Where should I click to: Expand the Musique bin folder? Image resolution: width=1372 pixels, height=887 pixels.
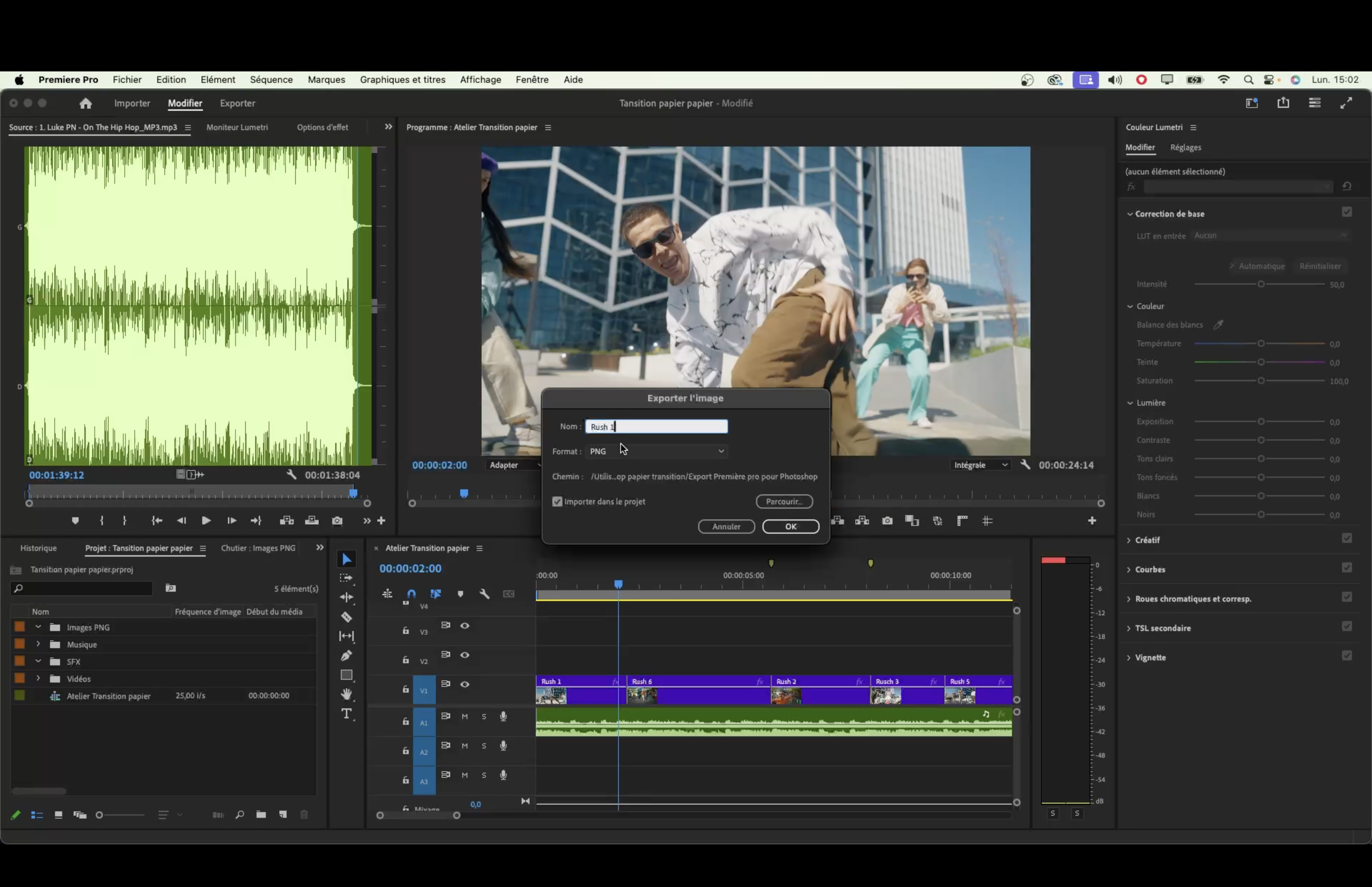(x=38, y=644)
